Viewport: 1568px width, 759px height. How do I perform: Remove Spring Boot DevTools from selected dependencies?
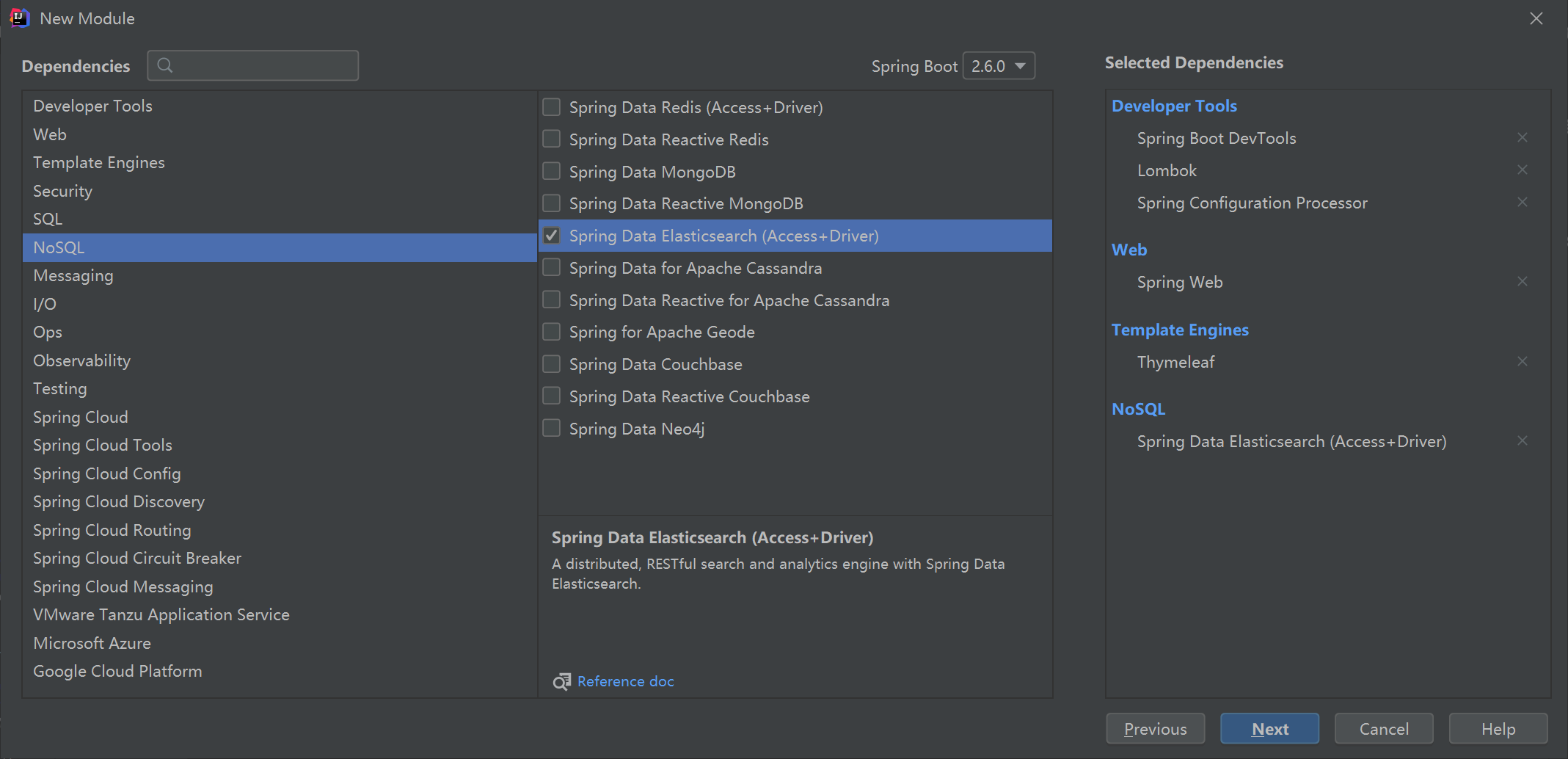[1523, 138]
